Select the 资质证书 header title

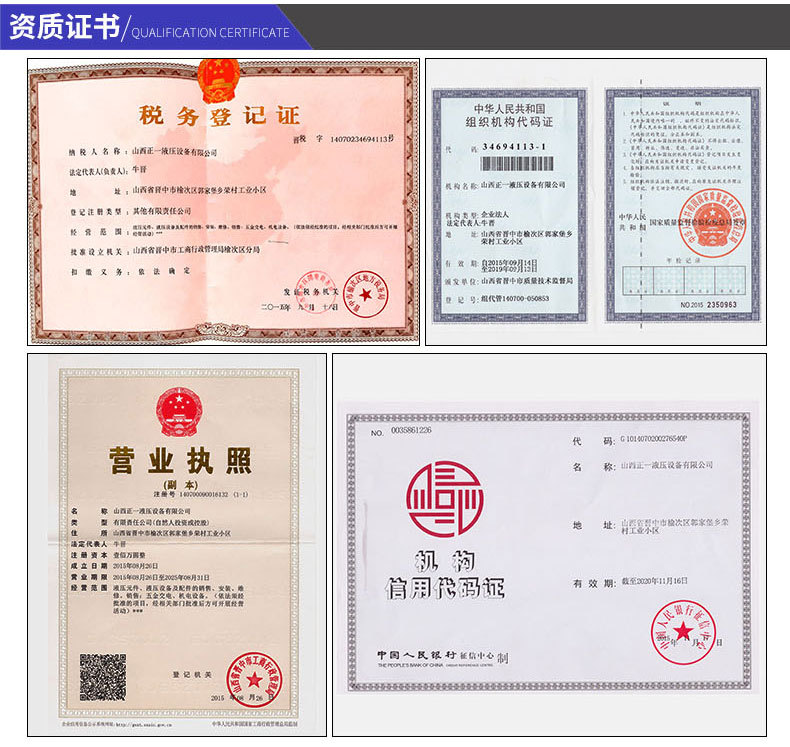[x=62, y=28]
